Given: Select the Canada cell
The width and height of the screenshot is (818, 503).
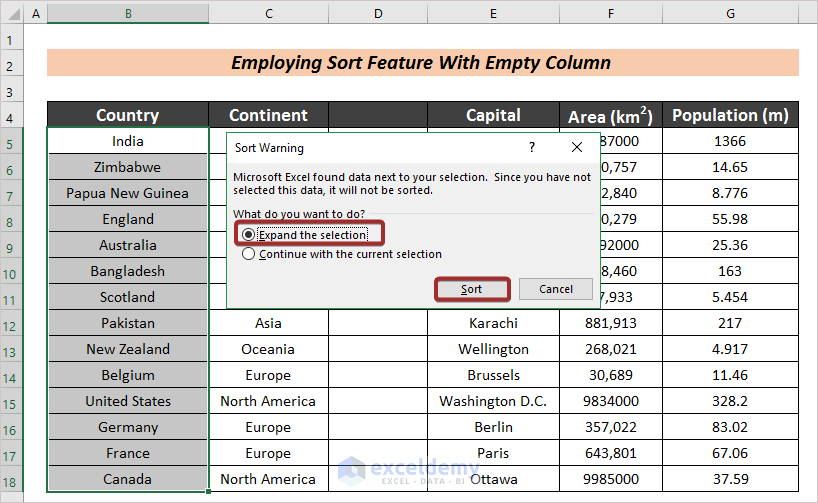Looking at the screenshot, I should pyautogui.click(x=128, y=479).
